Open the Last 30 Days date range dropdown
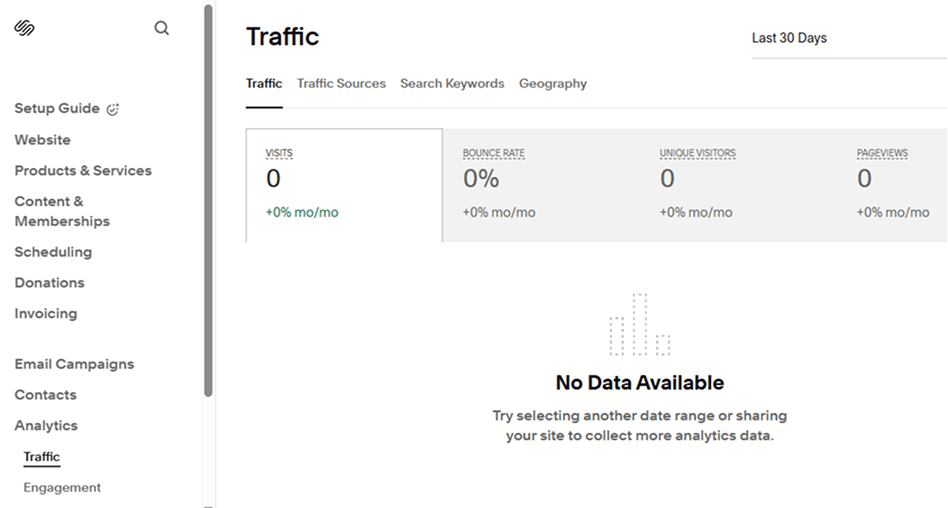The image size is (948, 508). pyautogui.click(x=849, y=38)
